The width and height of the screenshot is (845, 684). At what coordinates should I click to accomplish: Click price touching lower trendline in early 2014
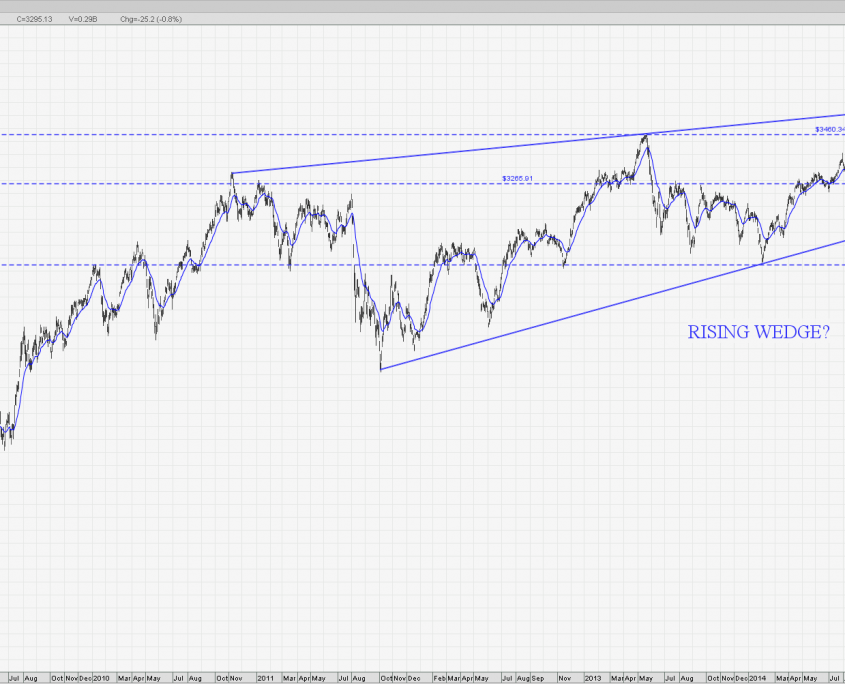(x=763, y=262)
